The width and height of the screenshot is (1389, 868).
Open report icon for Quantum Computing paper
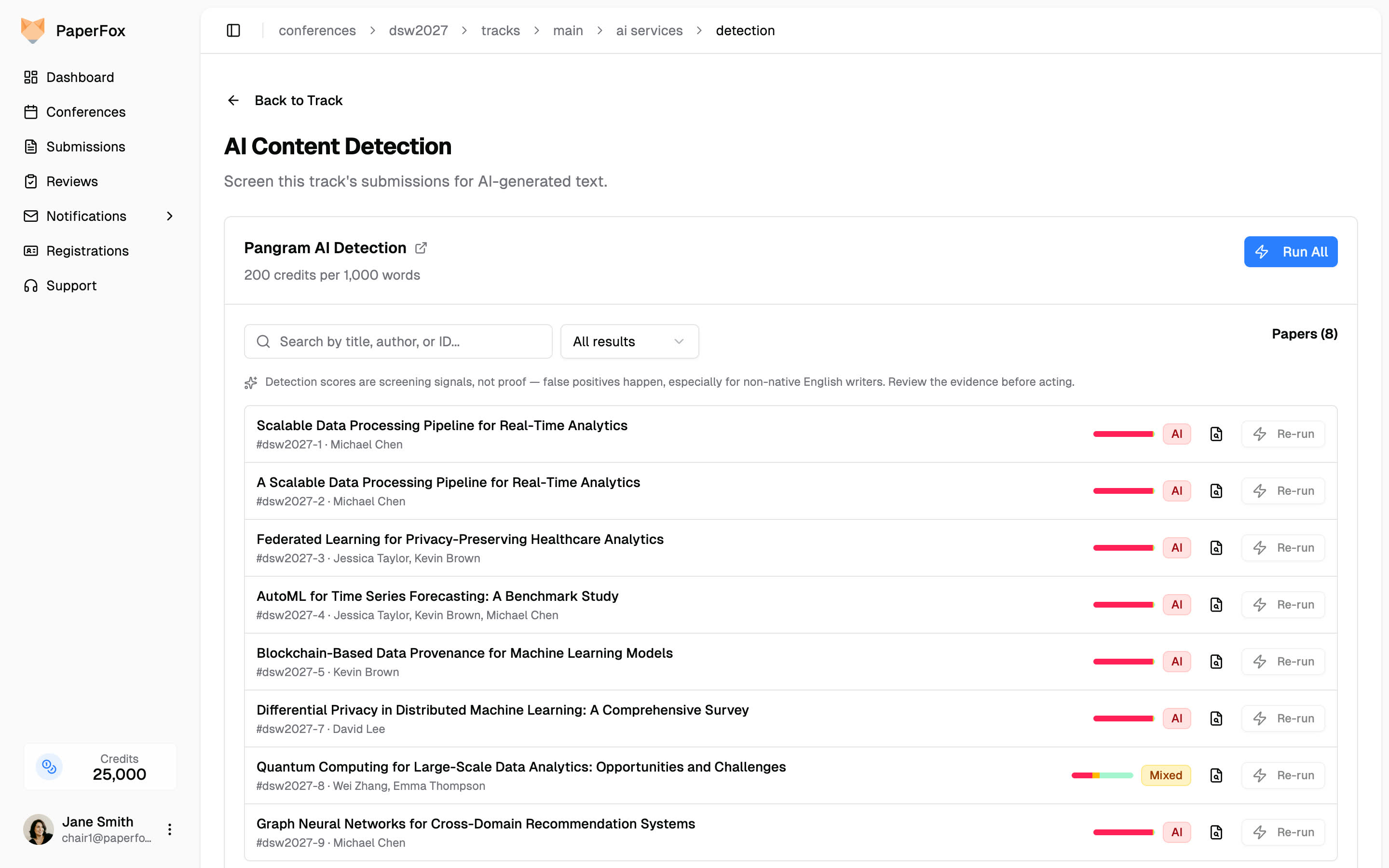coord(1216,775)
